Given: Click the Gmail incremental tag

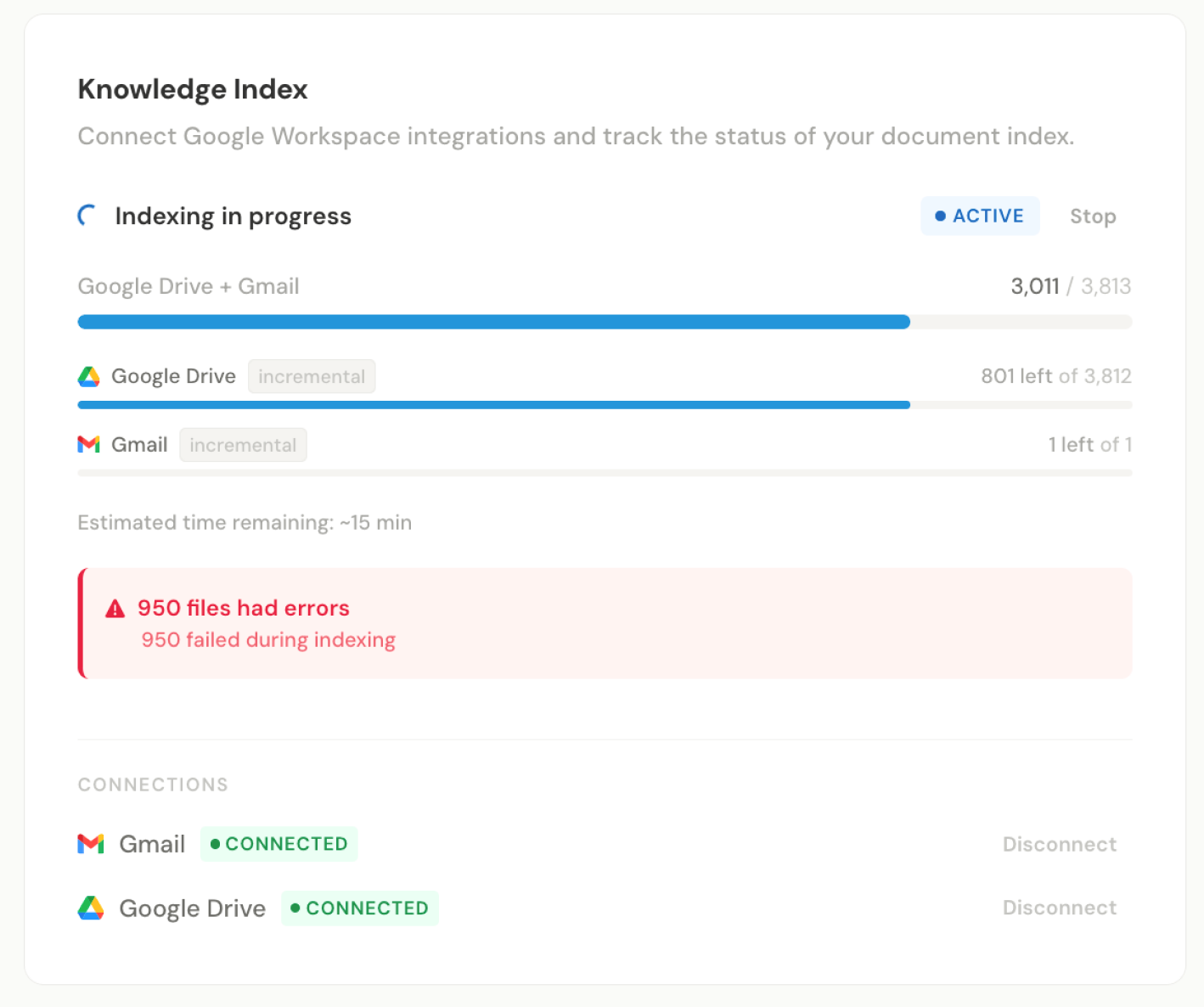Looking at the screenshot, I should coord(243,445).
